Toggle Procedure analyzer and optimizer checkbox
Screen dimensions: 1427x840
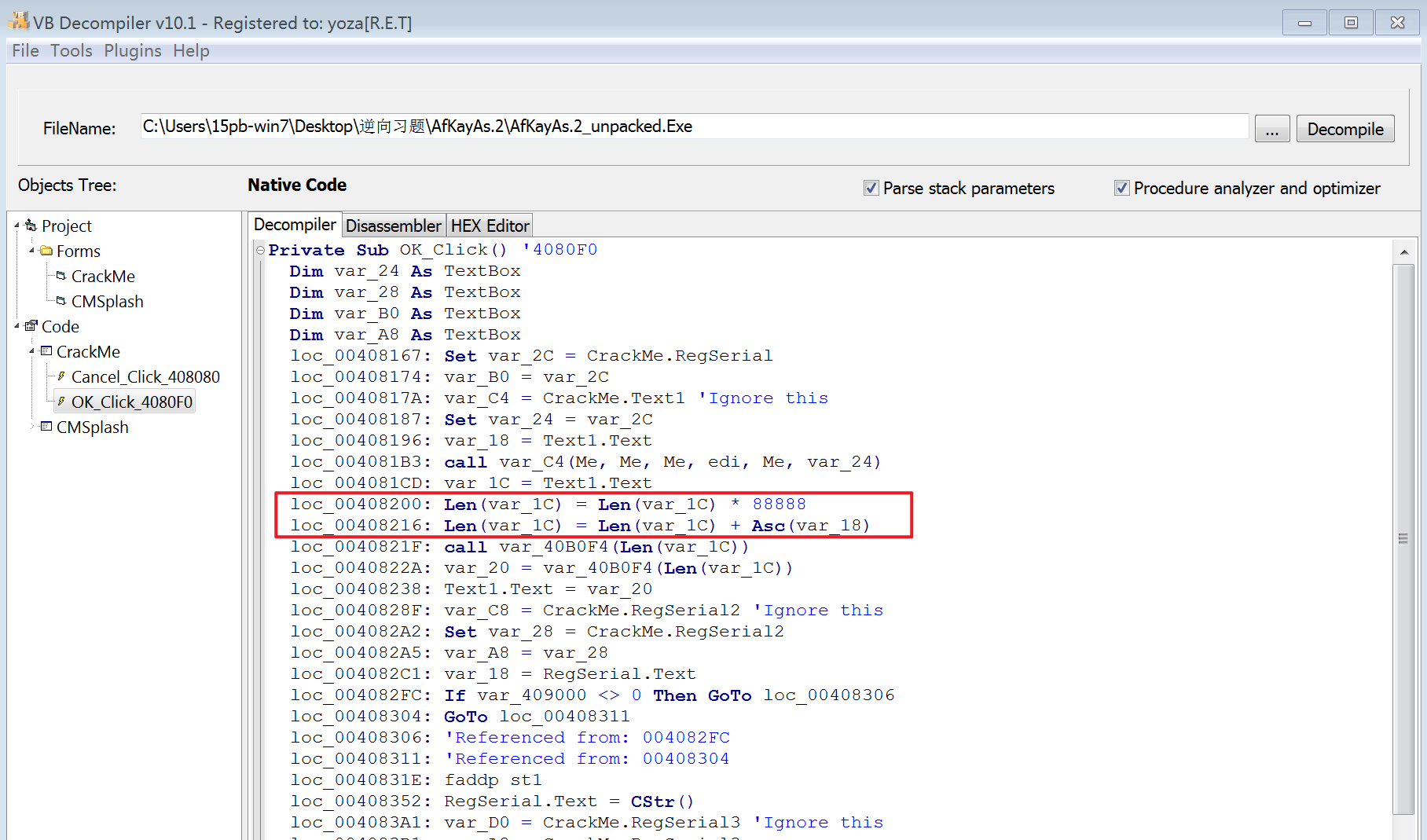click(x=1121, y=188)
